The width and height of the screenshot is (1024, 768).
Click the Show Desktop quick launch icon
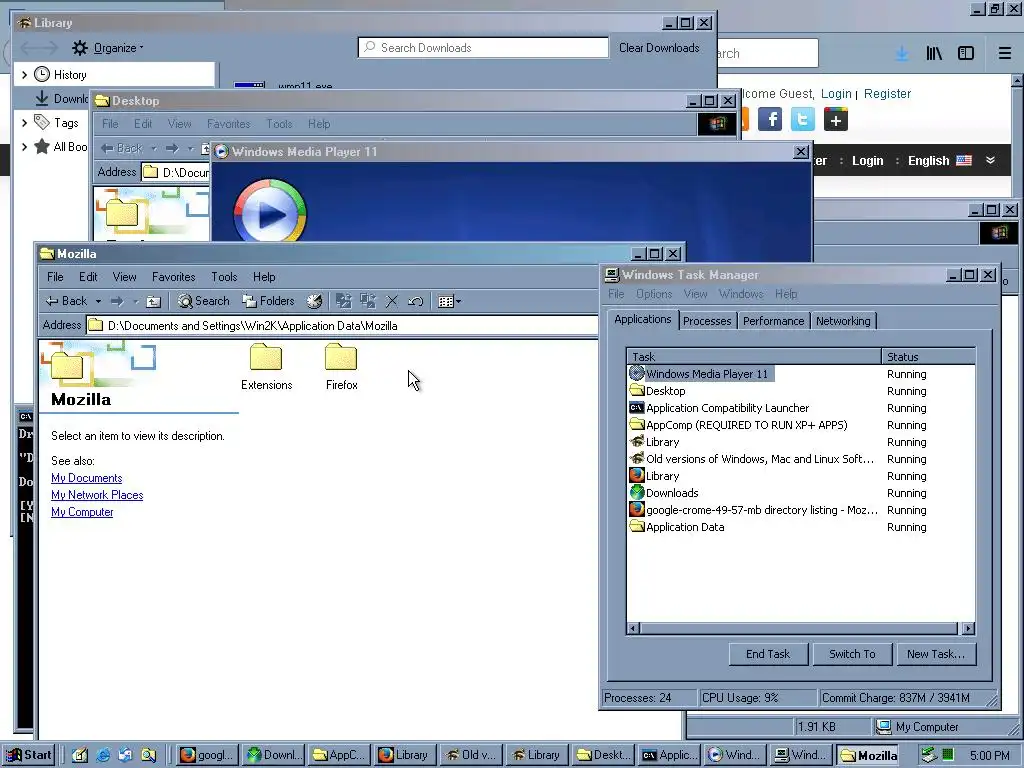(80, 756)
